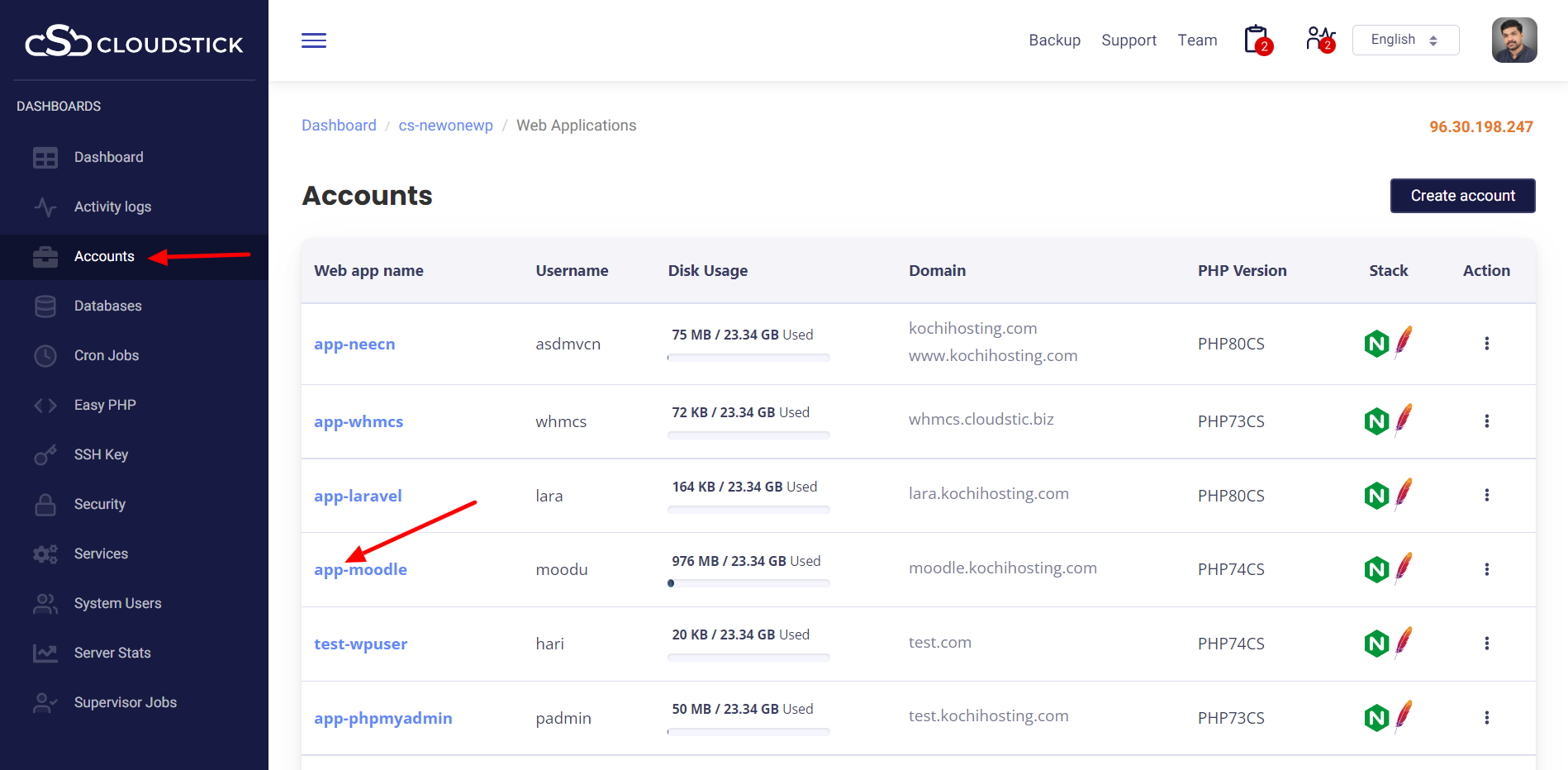Open the Backup link in header
1568x770 pixels.
(x=1054, y=40)
